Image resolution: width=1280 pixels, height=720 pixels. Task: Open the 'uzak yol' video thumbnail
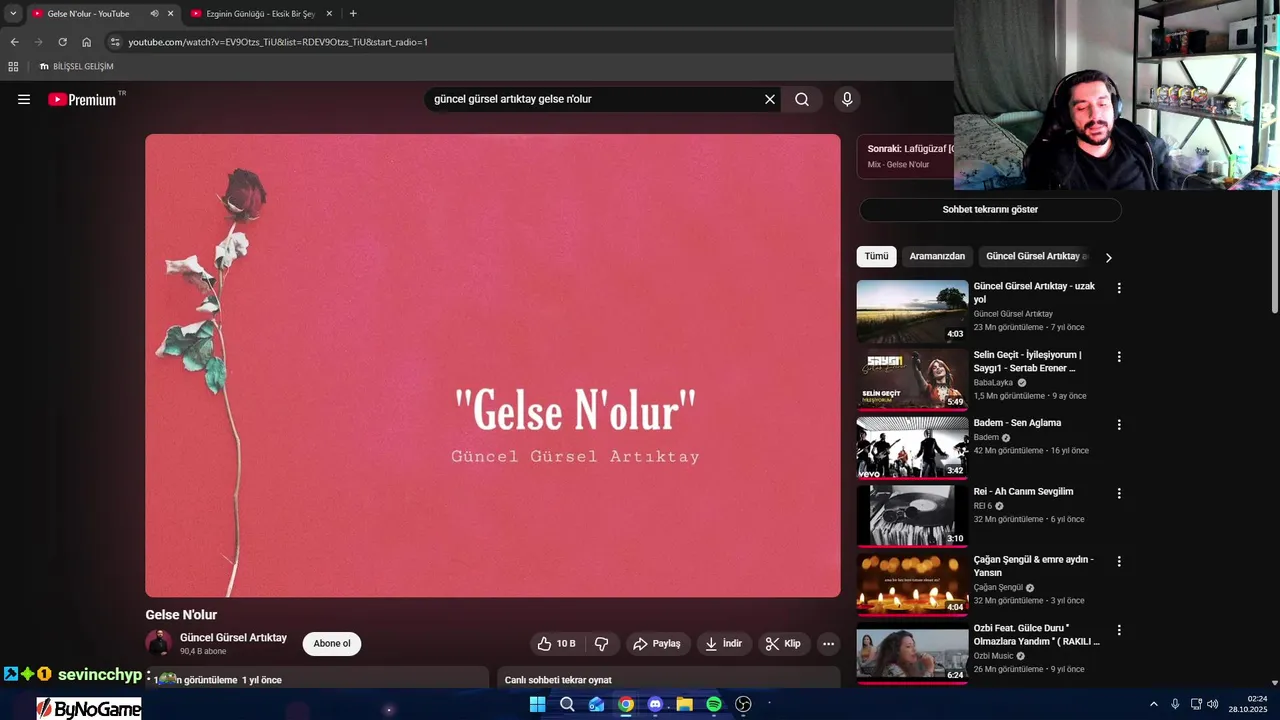[x=912, y=311]
